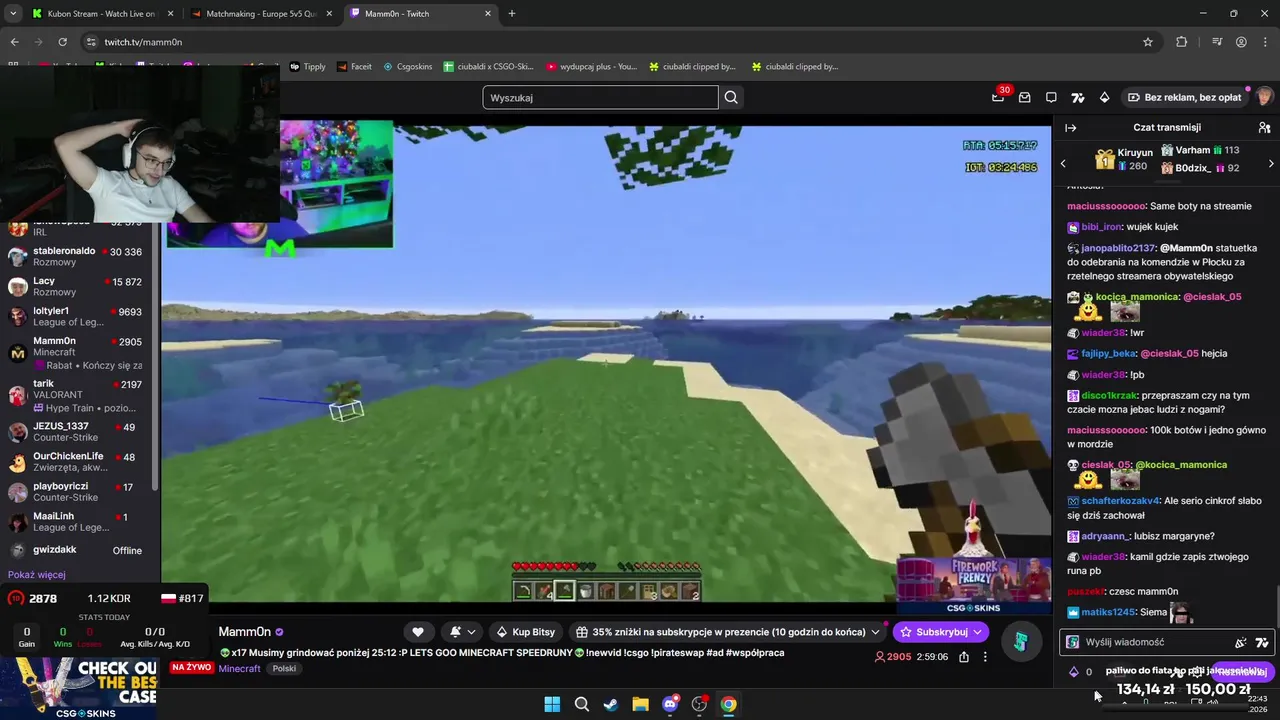Viewport: 1280px width, 720px height.
Task: Click the Firework Frenzy CSGO-Skins banner
Action: [x=973, y=584]
